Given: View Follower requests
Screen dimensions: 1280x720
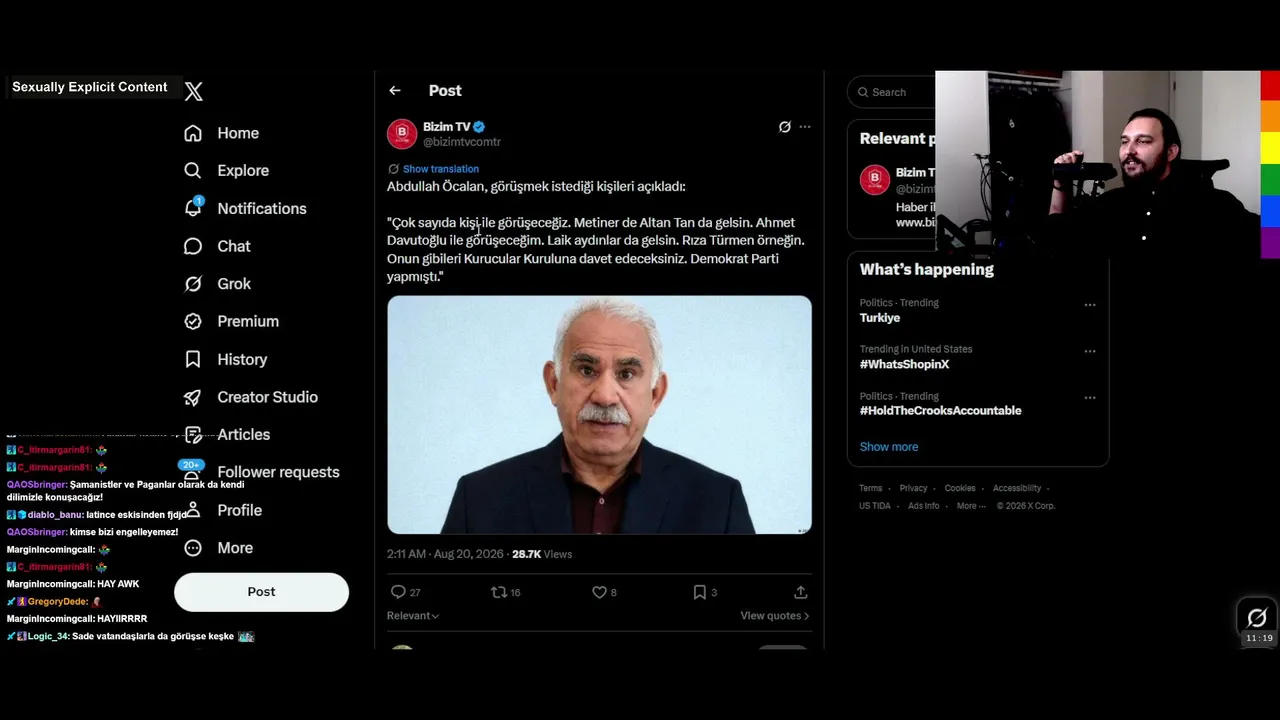Looking at the screenshot, I should [x=261, y=472].
